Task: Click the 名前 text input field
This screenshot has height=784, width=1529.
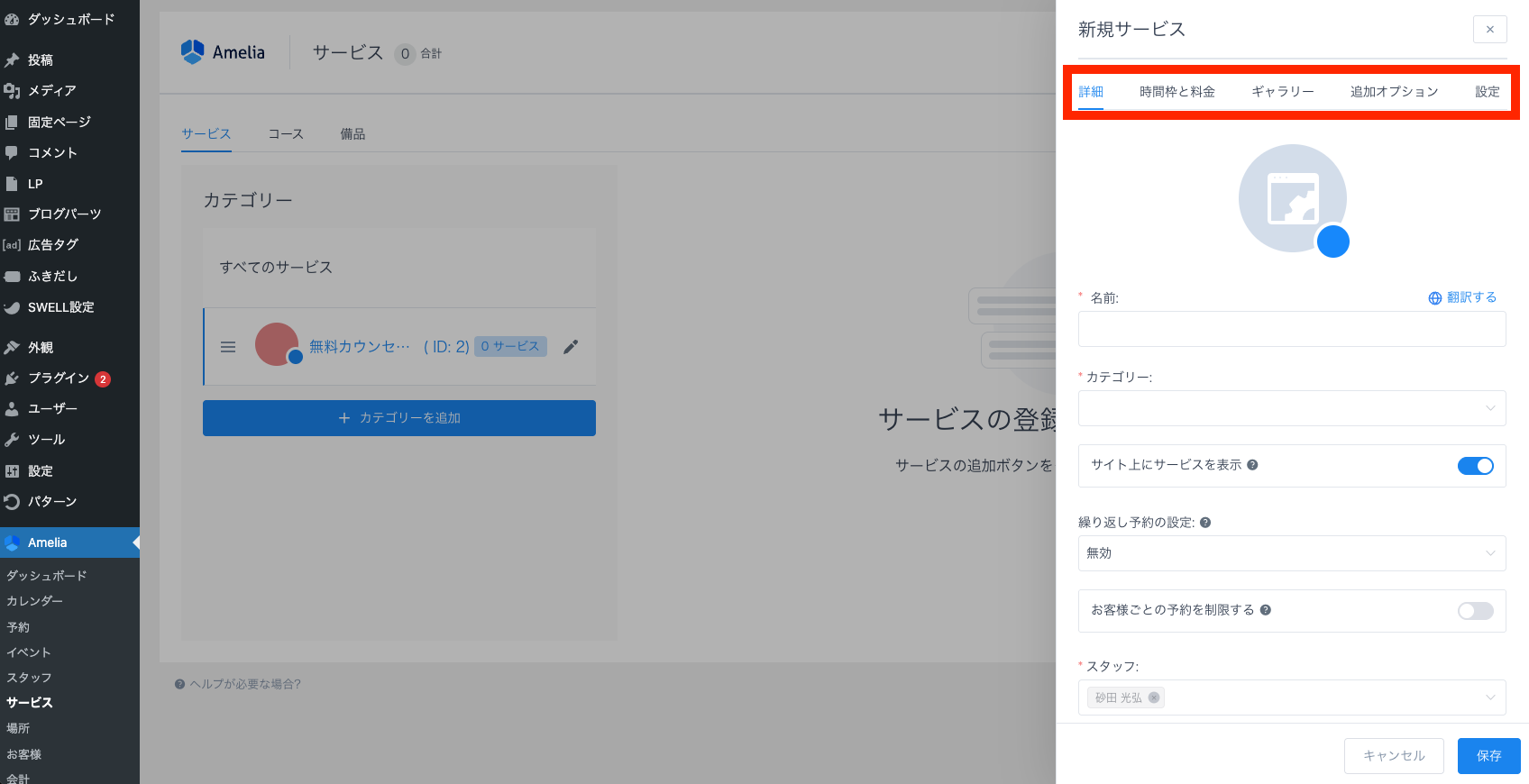Action: pos(1291,329)
